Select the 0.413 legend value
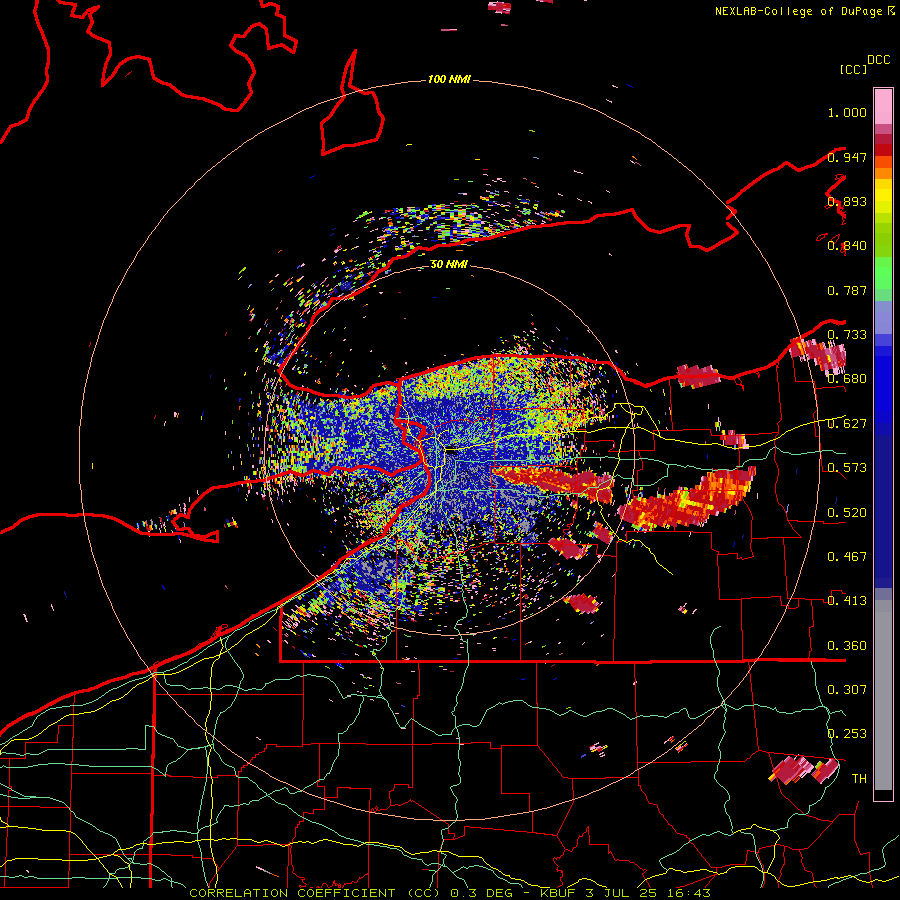This screenshot has width=900, height=900. pos(847,601)
